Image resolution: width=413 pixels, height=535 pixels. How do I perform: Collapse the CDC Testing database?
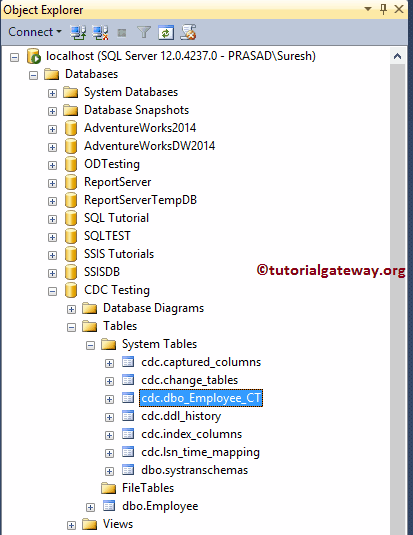[x=52, y=291]
